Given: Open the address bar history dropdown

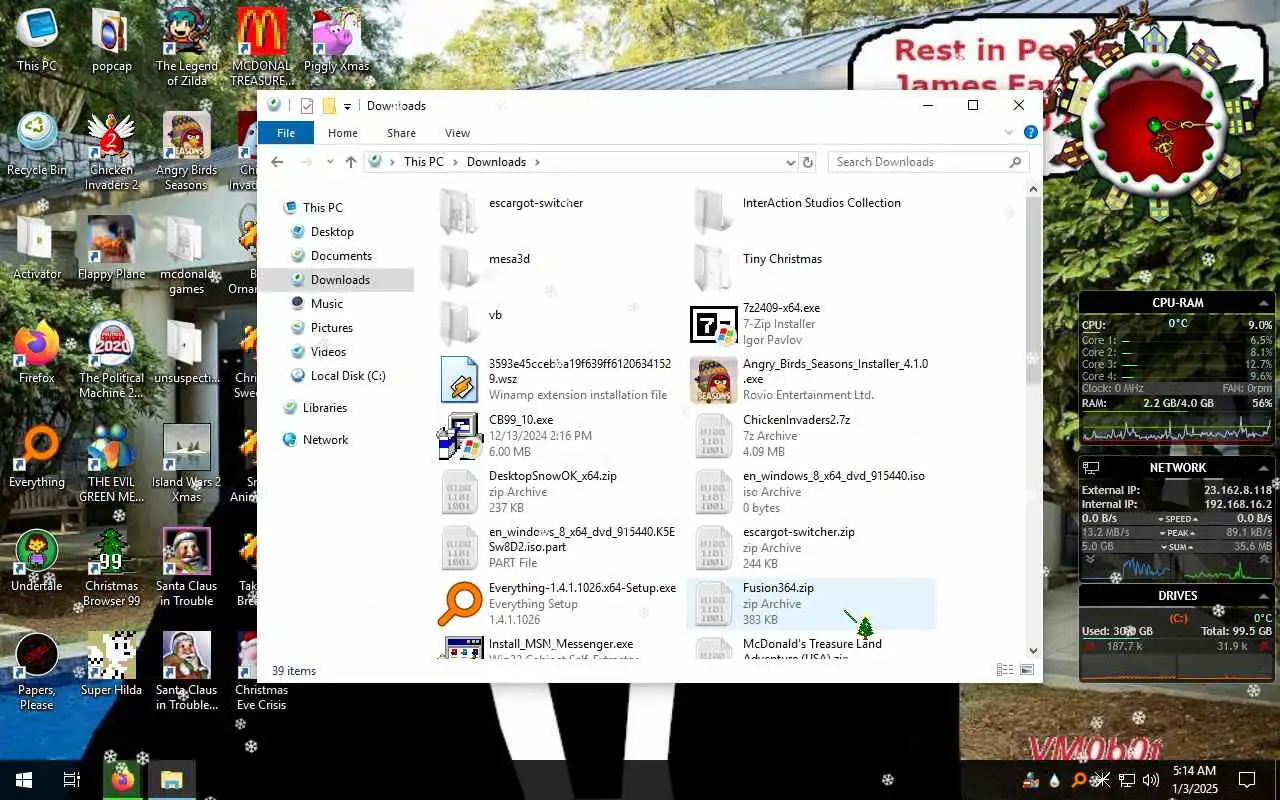Looking at the screenshot, I should pos(790,162).
